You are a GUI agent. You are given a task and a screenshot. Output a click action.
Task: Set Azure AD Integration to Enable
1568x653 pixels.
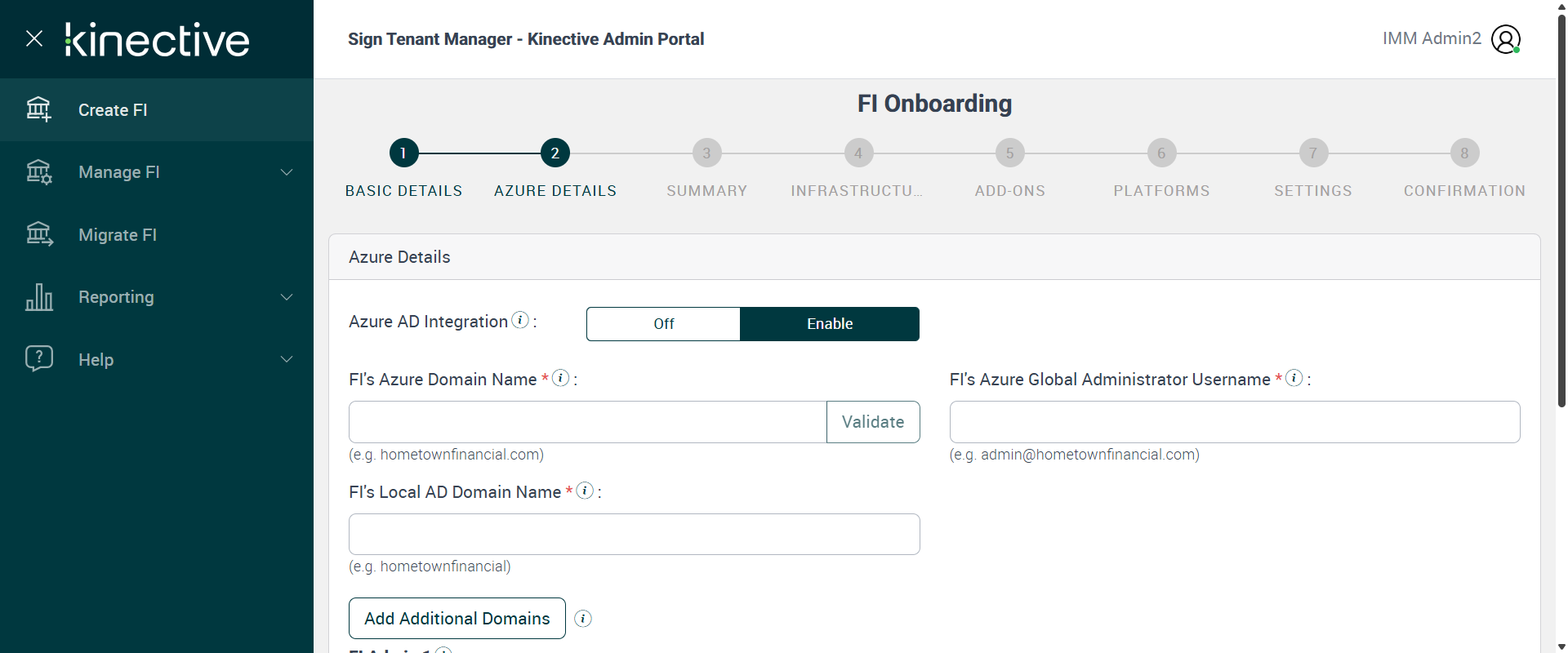(x=830, y=324)
